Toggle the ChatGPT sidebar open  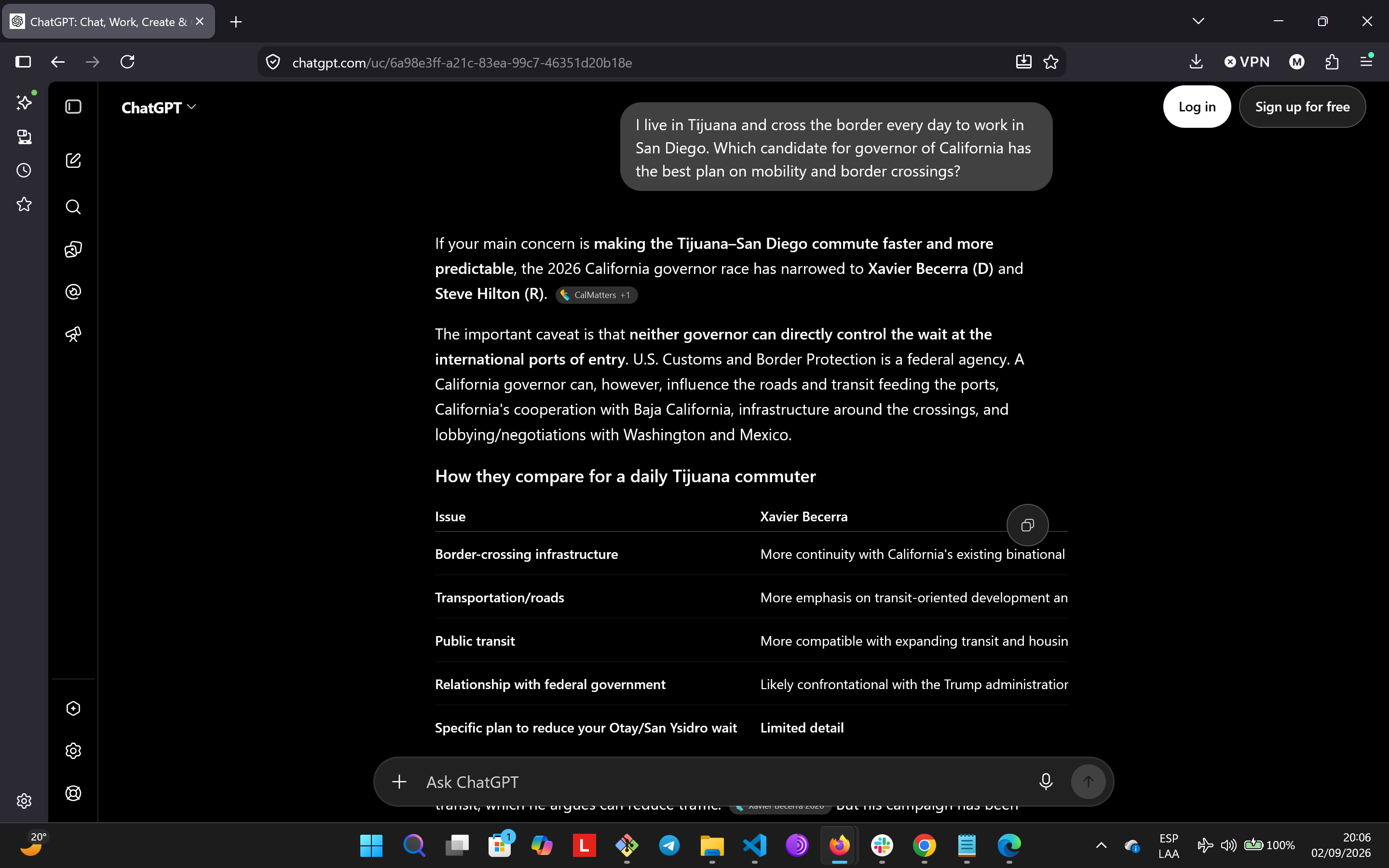point(73,107)
